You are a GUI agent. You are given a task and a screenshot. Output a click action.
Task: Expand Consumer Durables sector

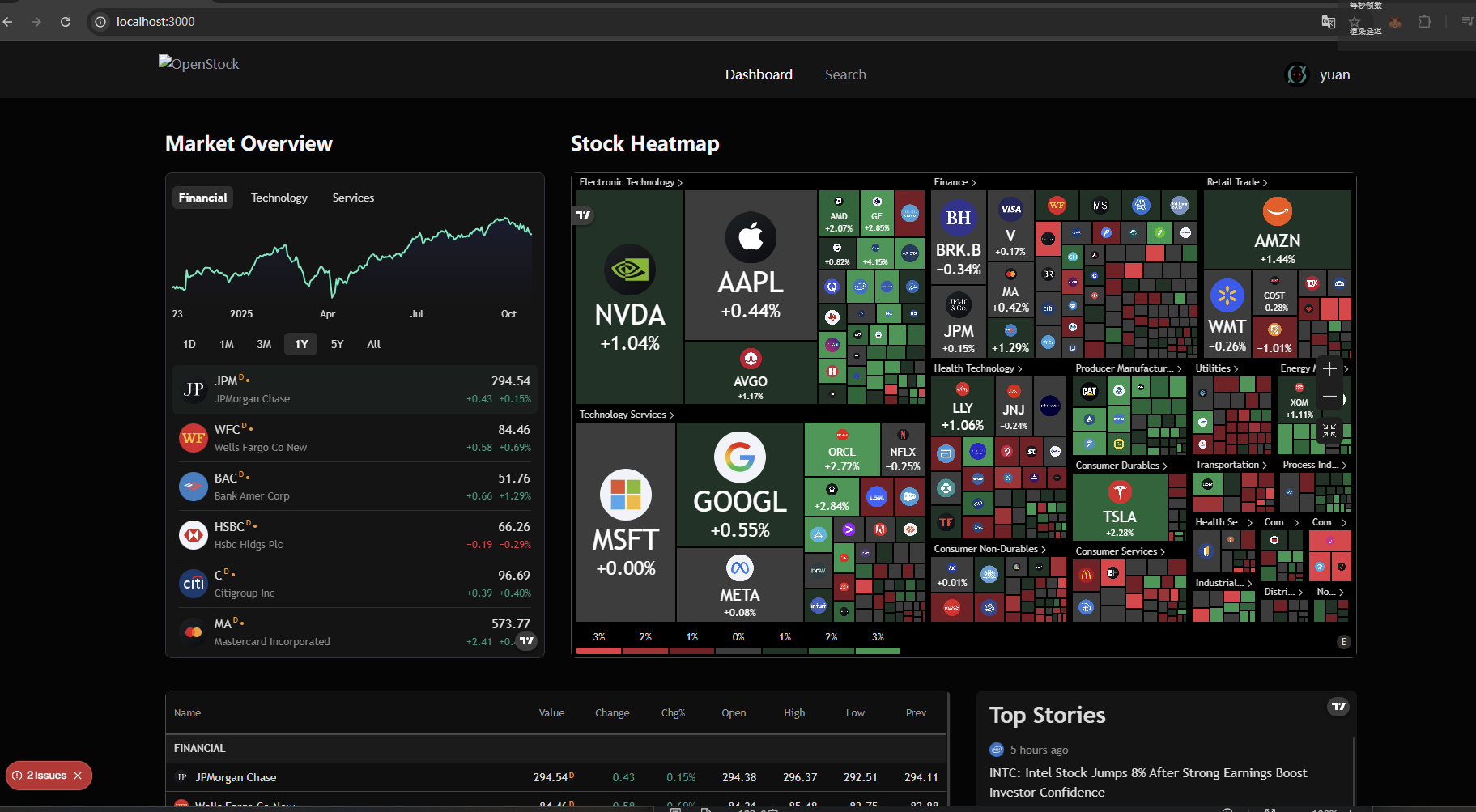click(x=1121, y=466)
